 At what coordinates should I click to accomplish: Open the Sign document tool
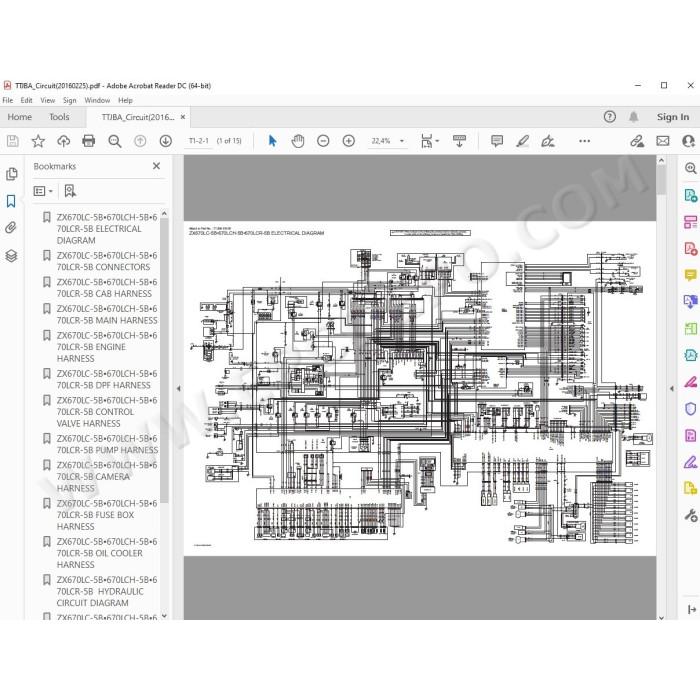tap(548, 141)
